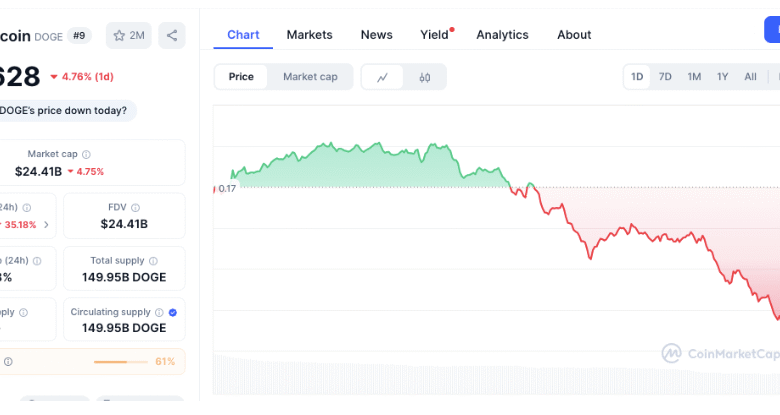
Task: Select the line chart view icon
Action: [x=383, y=77]
